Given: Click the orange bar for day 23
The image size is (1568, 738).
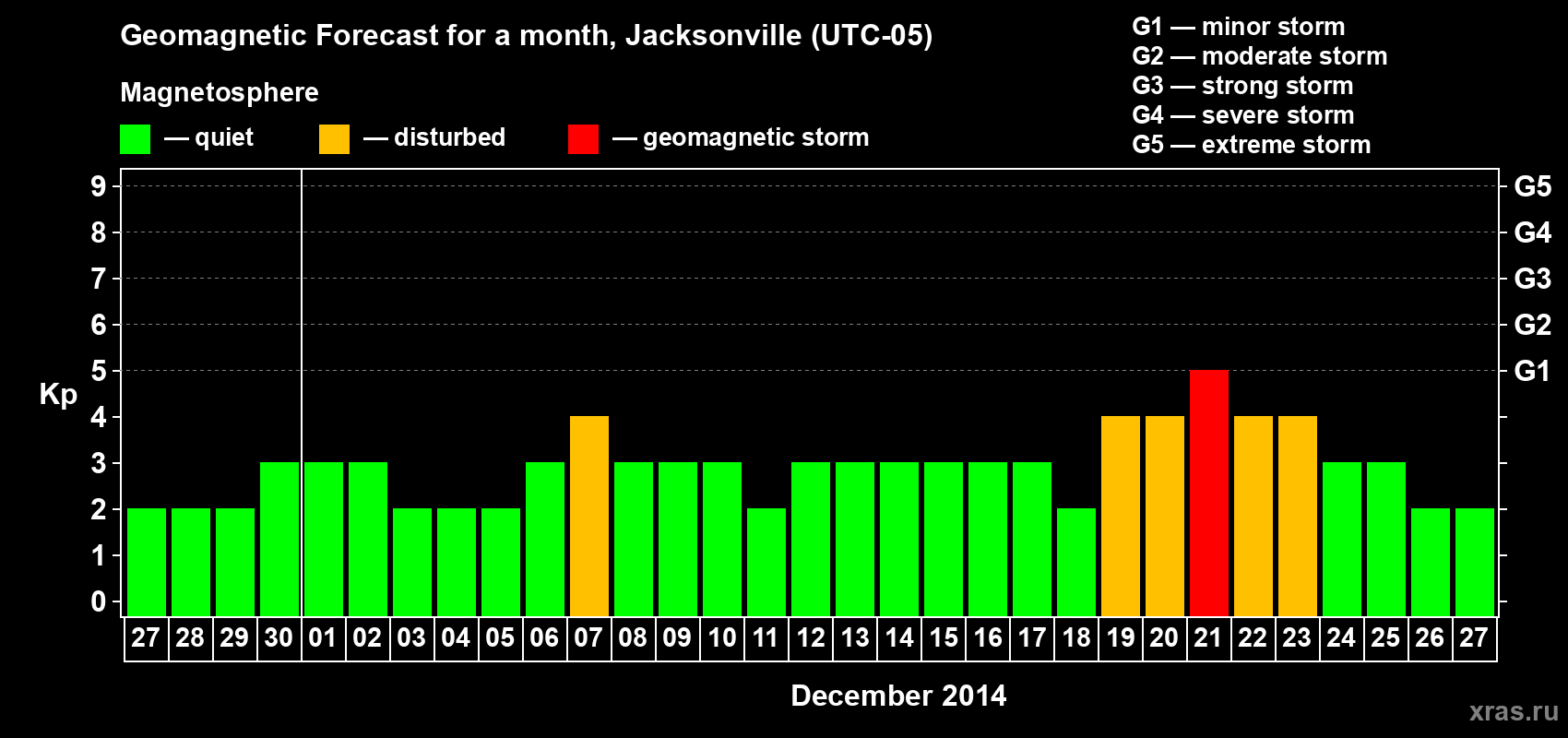Looking at the screenshot, I should tap(1298, 516).
